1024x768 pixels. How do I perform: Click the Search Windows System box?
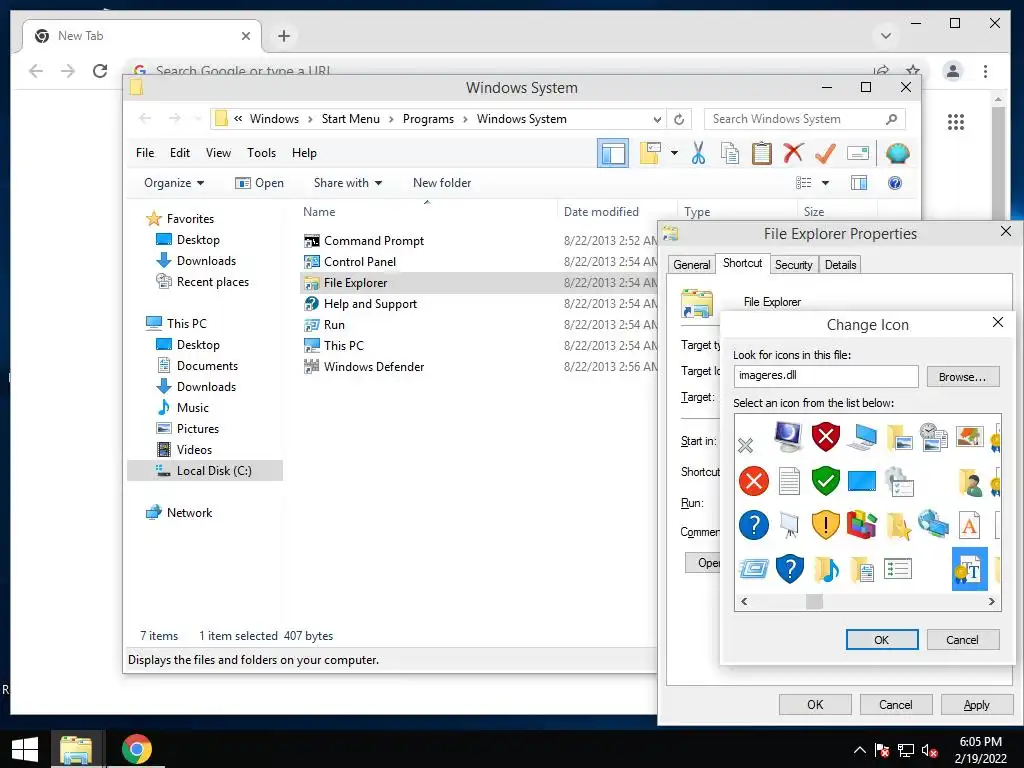[x=805, y=119]
